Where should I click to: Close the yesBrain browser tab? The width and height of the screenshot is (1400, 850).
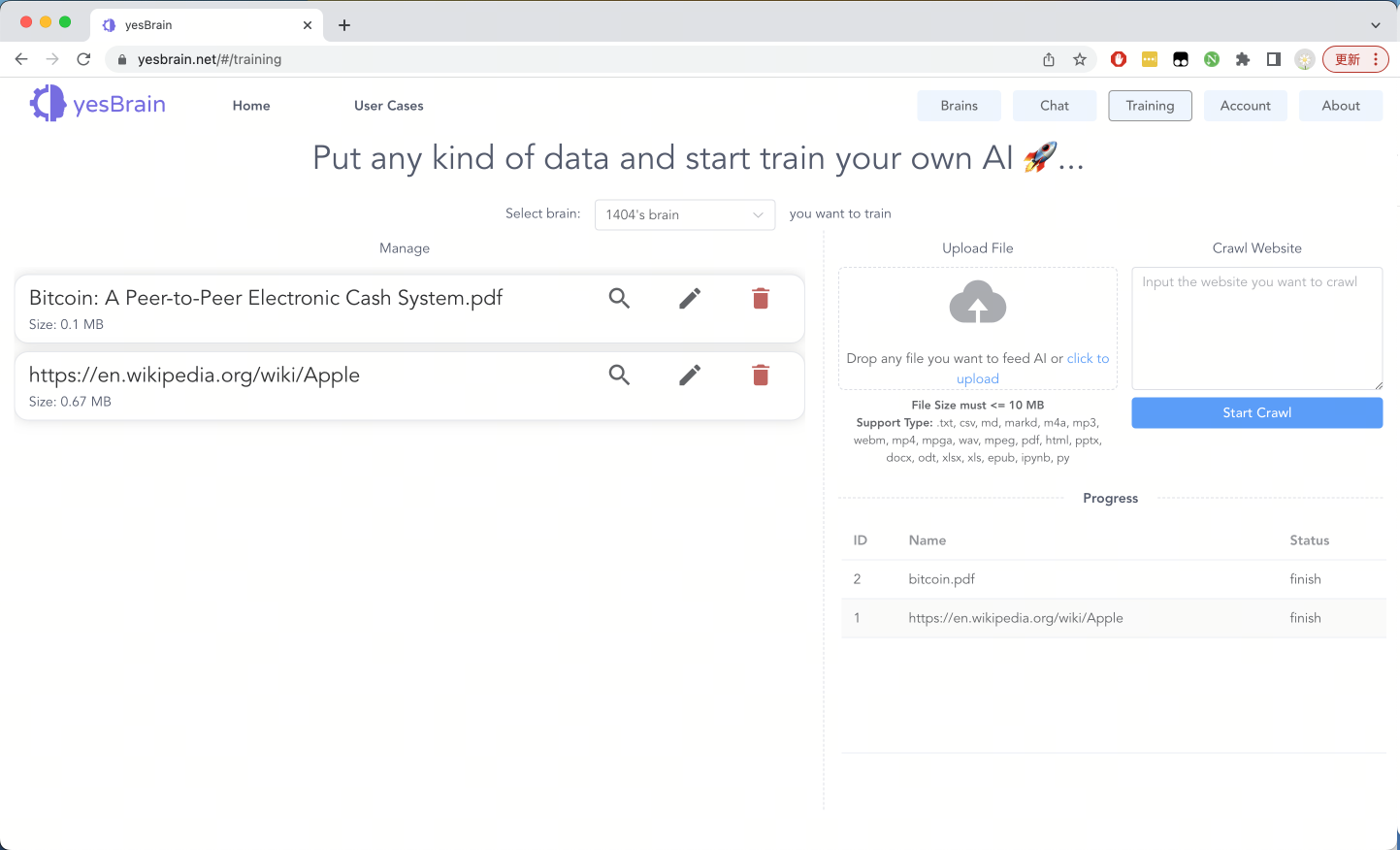click(308, 25)
